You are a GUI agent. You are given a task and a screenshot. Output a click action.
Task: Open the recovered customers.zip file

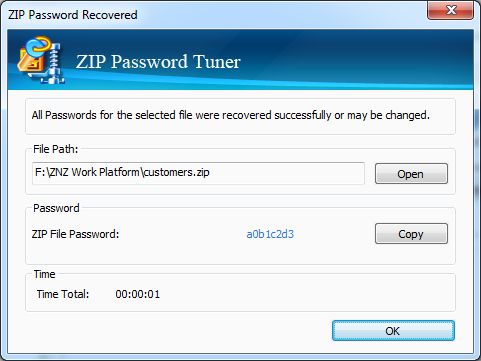[x=411, y=174]
